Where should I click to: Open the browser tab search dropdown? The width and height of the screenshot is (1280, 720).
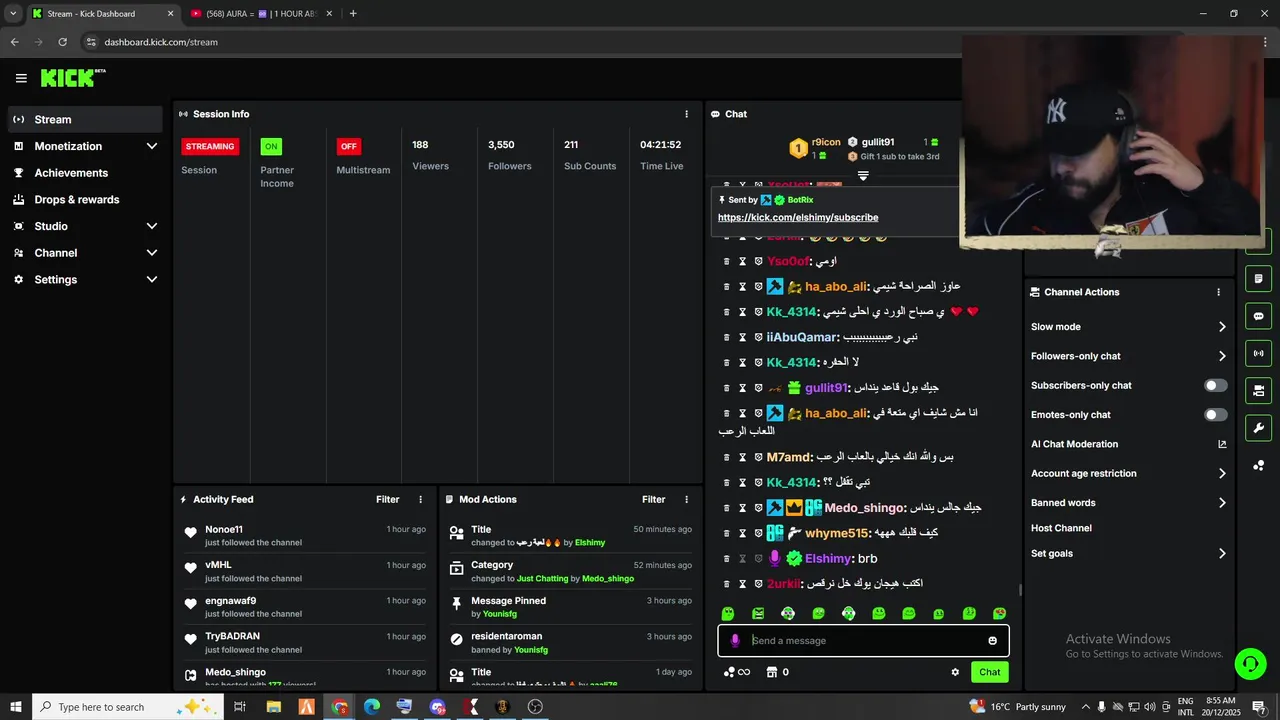[13, 14]
